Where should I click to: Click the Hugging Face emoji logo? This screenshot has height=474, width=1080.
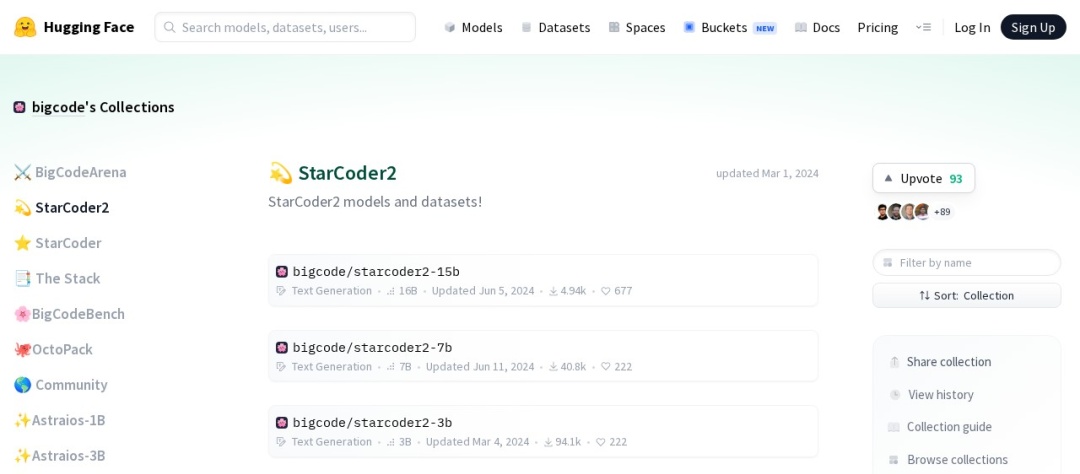[25, 27]
